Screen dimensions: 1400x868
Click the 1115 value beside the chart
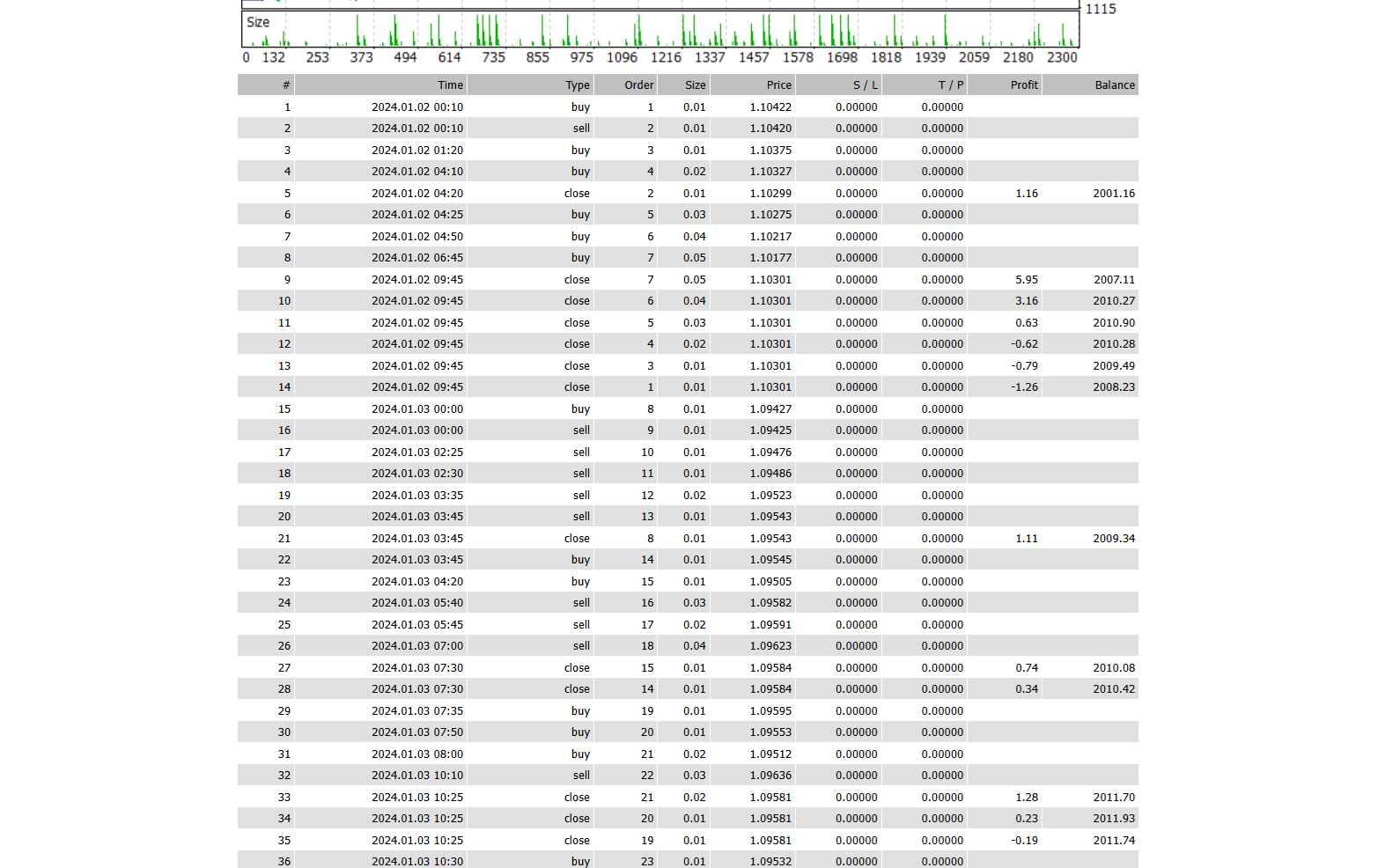tap(1101, 9)
